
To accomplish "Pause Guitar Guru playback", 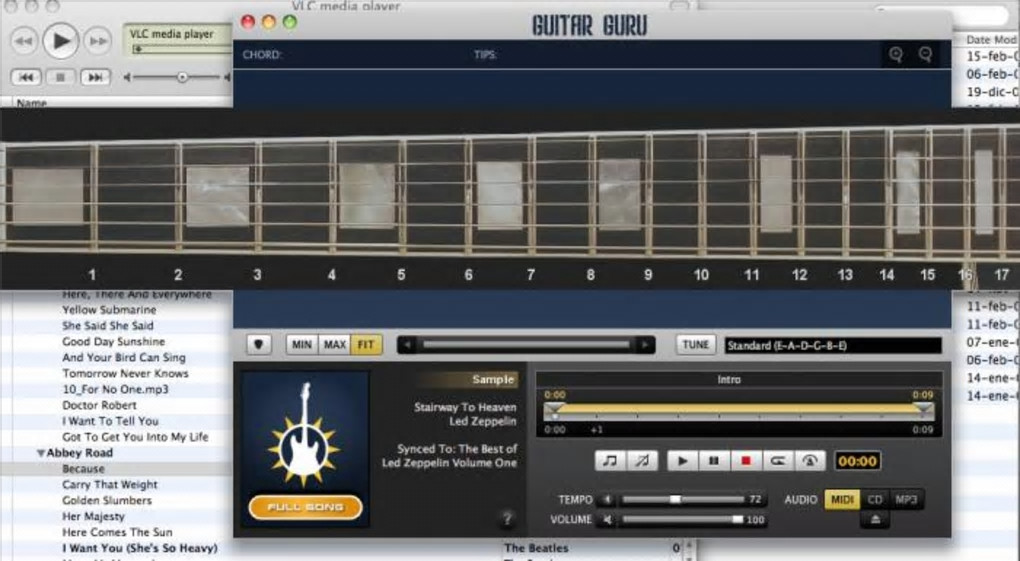I will point(714,461).
